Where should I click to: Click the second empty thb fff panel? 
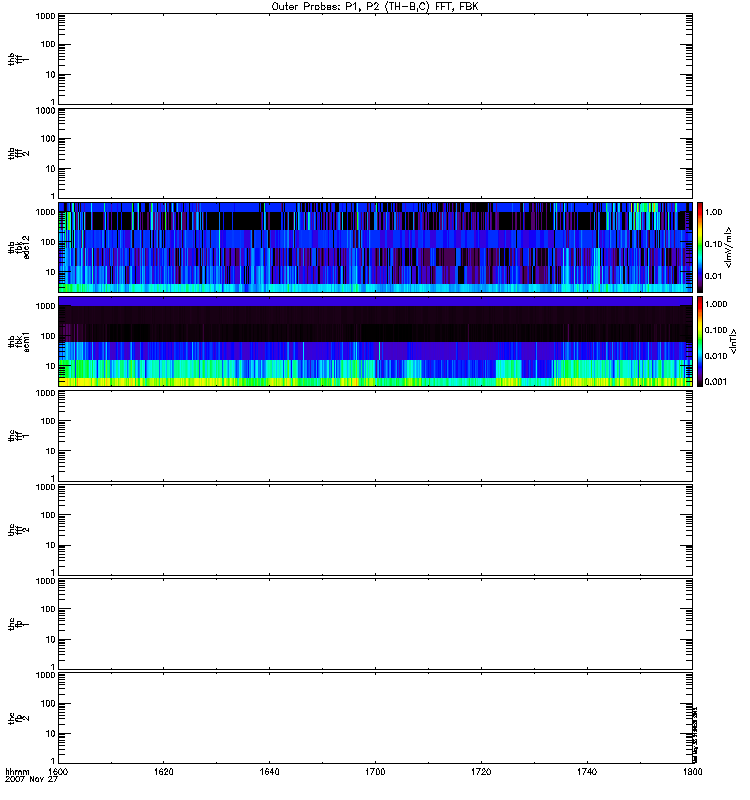click(375, 153)
